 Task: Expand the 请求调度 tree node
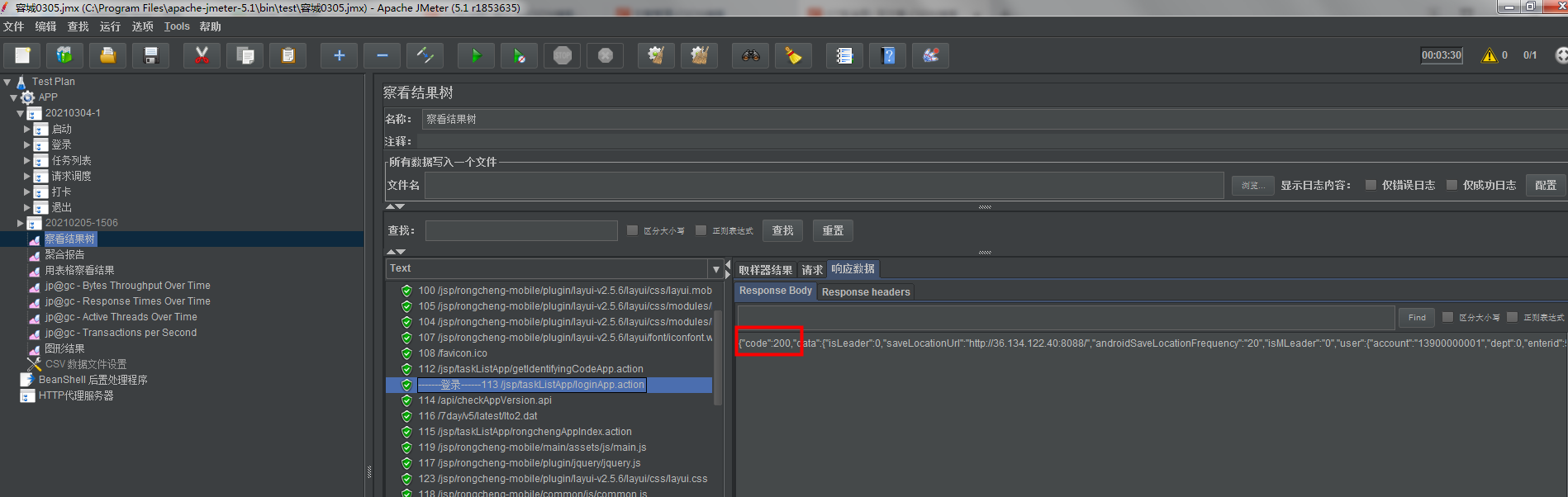pyautogui.click(x=27, y=176)
